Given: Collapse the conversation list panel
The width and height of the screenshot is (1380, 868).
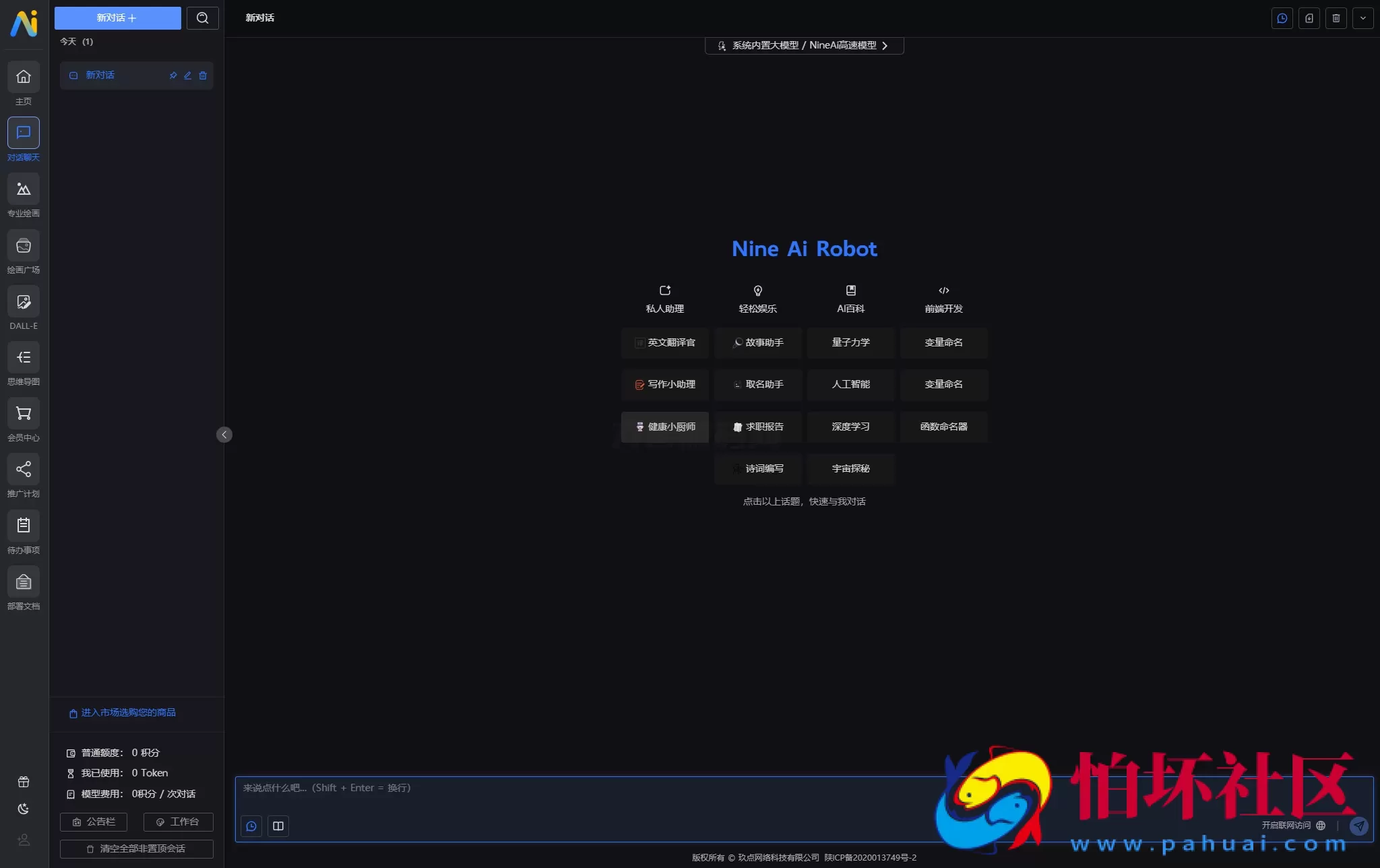Looking at the screenshot, I should pos(224,434).
